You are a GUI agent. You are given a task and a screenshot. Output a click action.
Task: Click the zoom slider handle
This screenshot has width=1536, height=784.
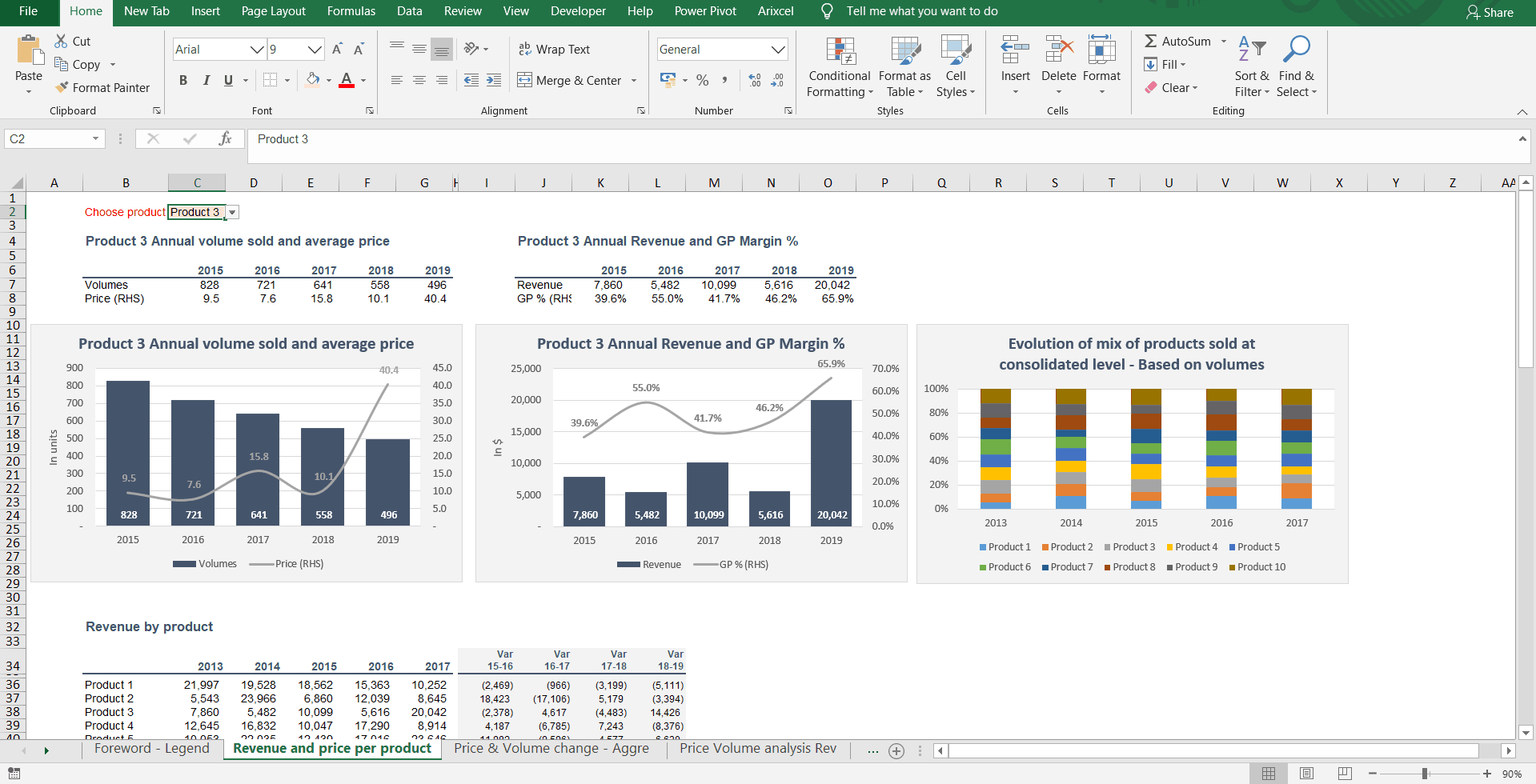click(1425, 774)
